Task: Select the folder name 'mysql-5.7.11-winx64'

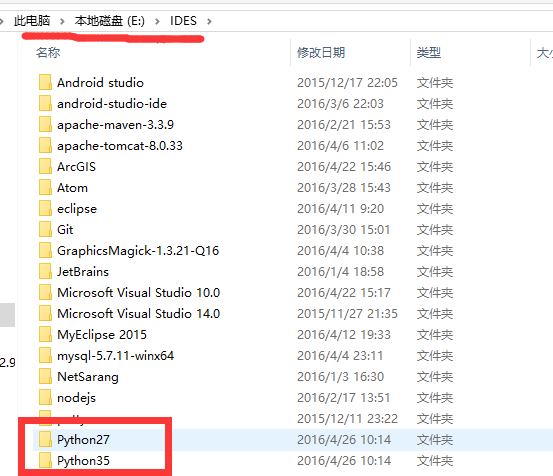Action: coord(115,356)
